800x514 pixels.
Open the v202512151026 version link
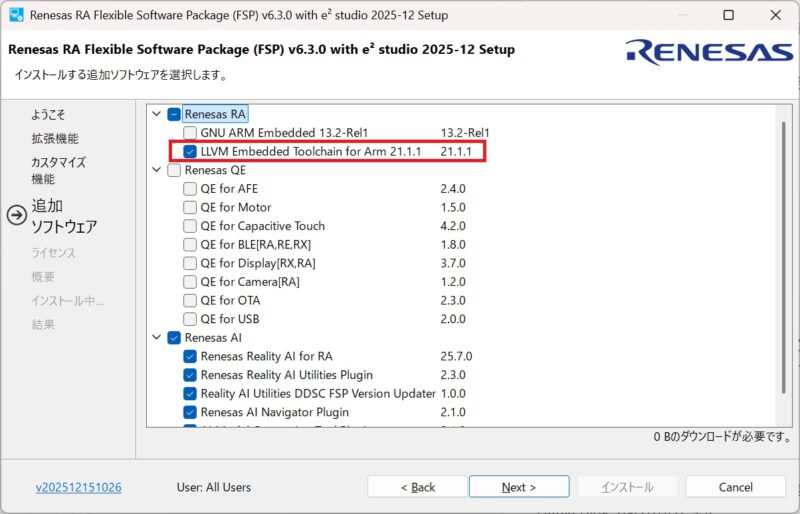tap(78, 487)
